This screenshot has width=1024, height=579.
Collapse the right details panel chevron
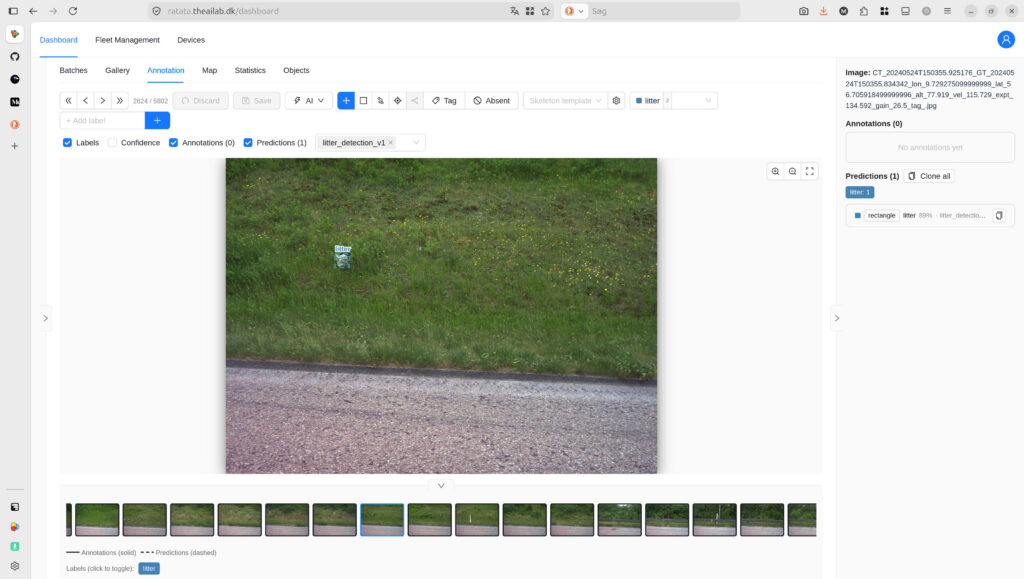coord(837,318)
